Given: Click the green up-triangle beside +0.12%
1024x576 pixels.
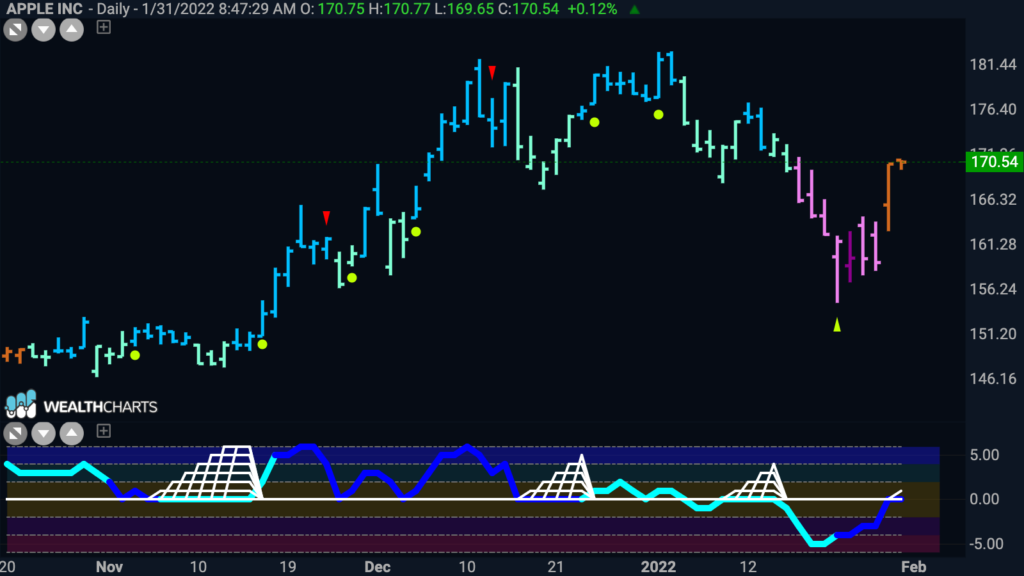Looking at the screenshot, I should tap(634, 9).
